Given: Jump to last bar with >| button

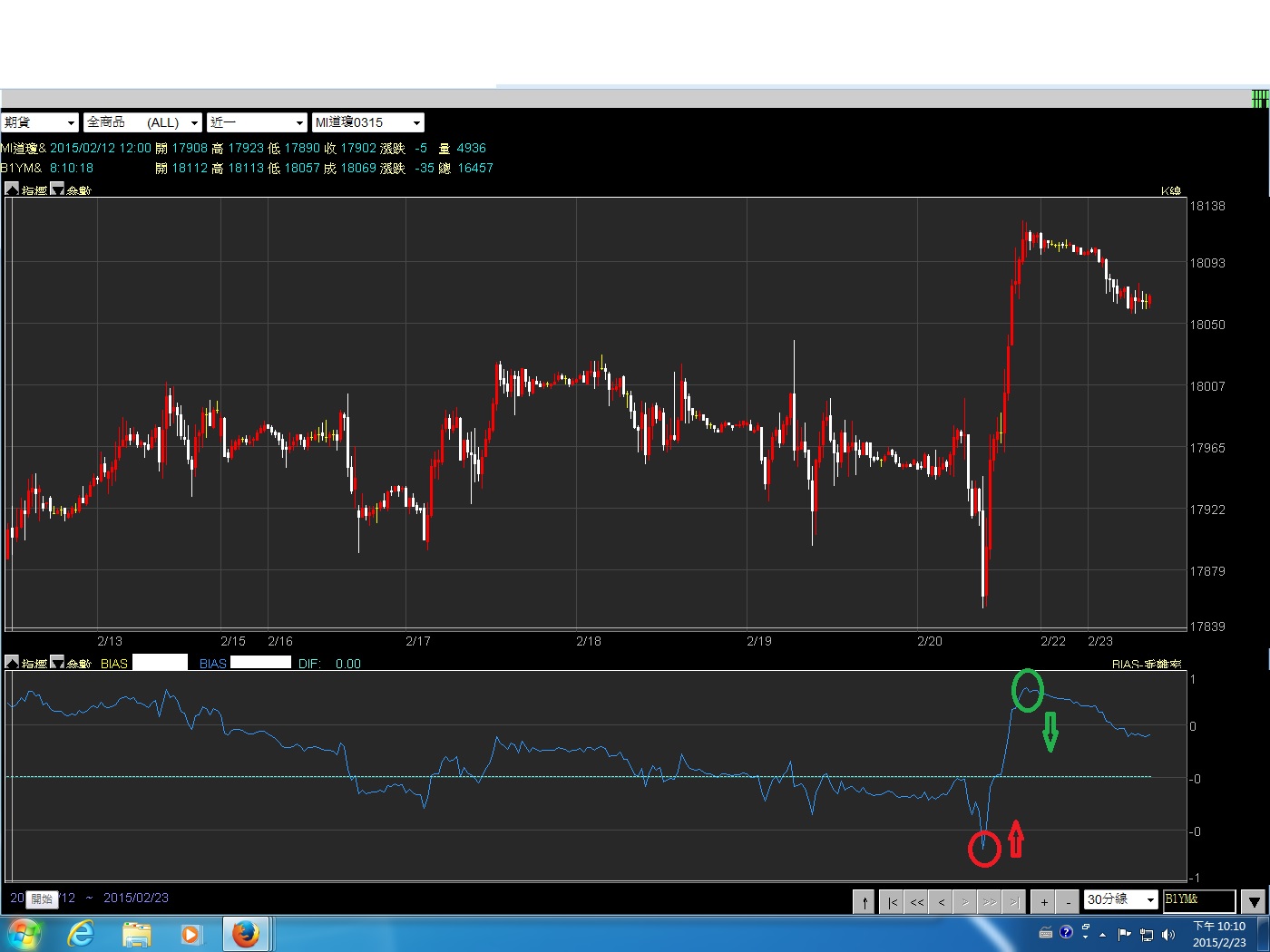Looking at the screenshot, I should click(x=1014, y=901).
